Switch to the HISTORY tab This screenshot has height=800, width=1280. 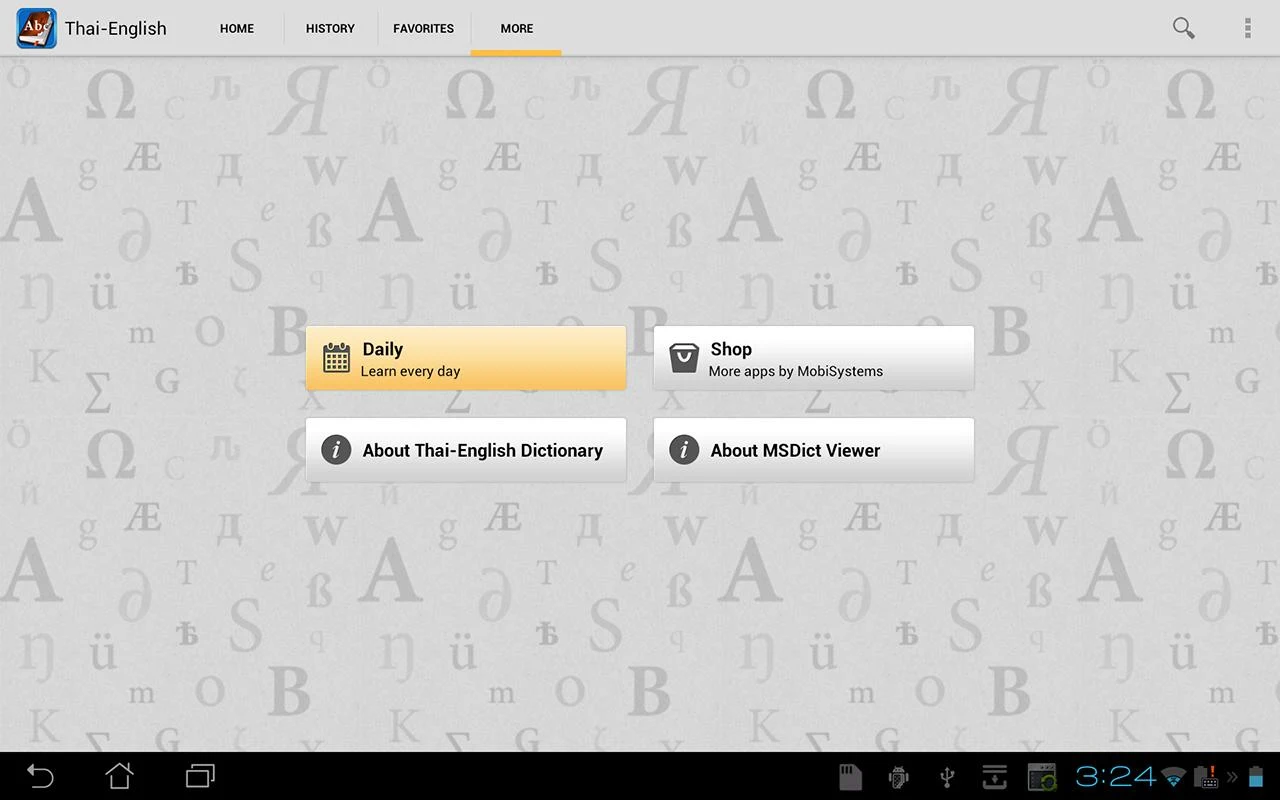pos(330,28)
